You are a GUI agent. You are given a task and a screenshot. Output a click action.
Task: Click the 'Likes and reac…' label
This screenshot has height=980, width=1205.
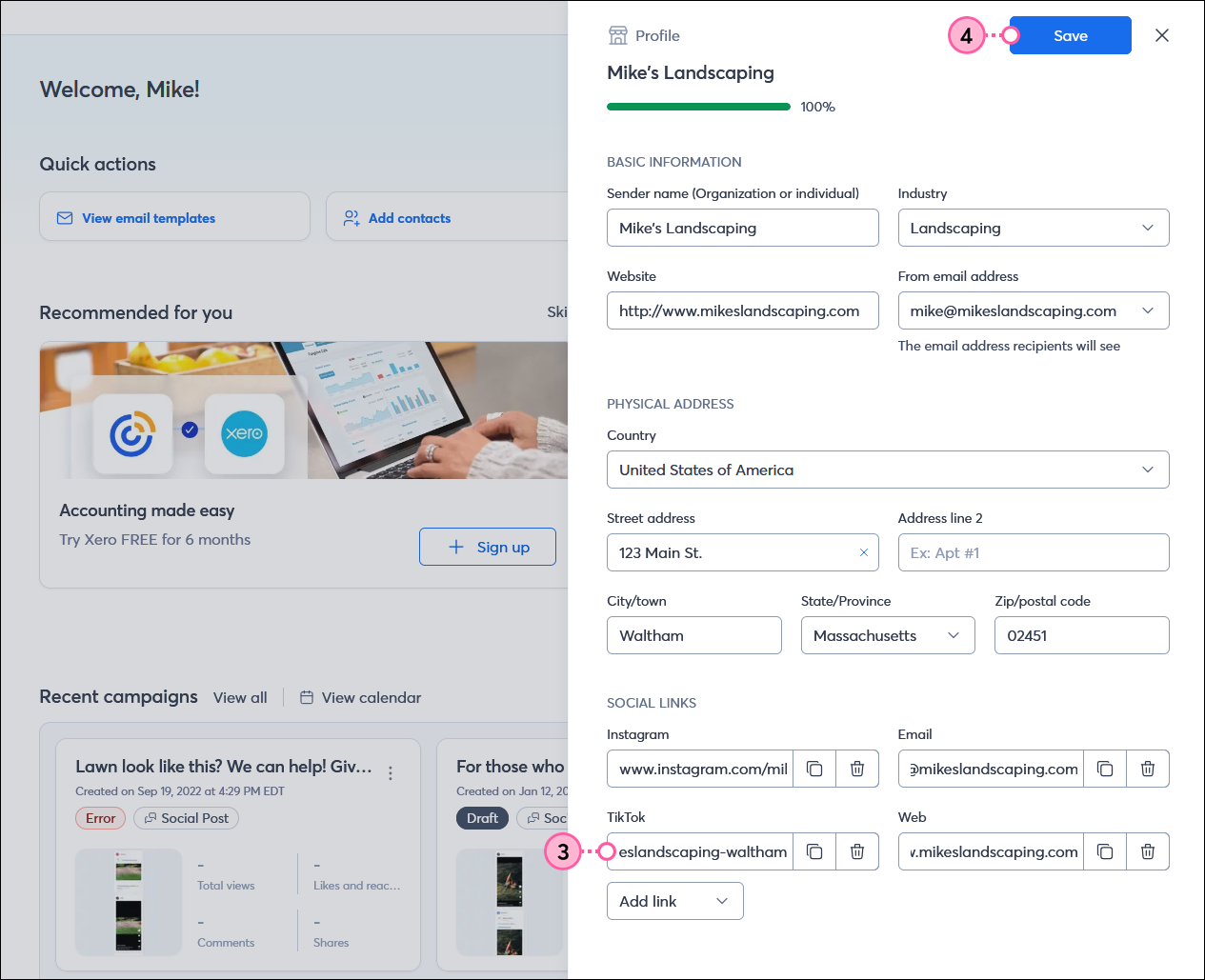[x=357, y=886]
